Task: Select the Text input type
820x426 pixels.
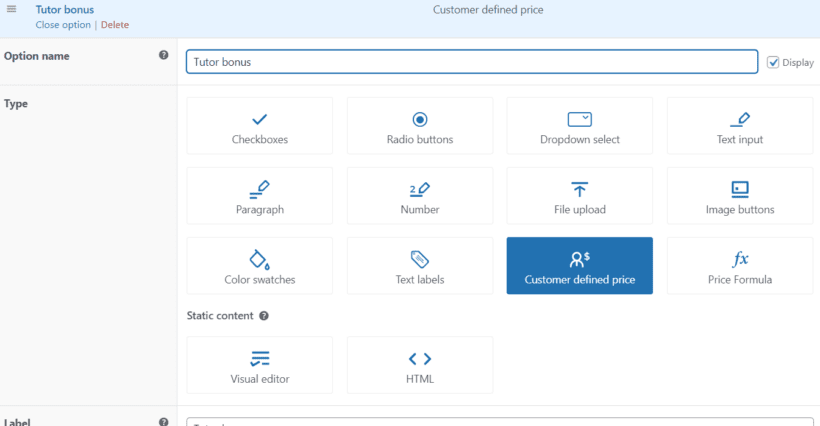Action: [739, 125]
